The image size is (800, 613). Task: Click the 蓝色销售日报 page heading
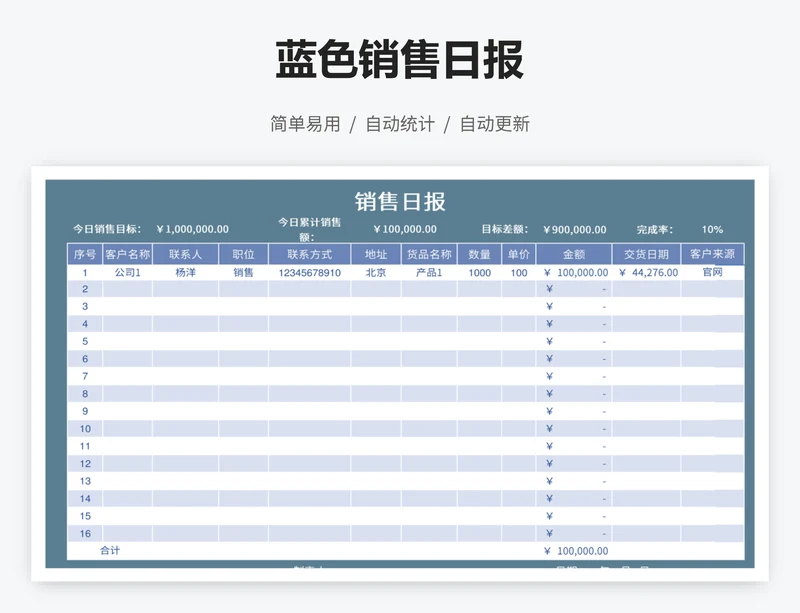[x=400, y=60]
